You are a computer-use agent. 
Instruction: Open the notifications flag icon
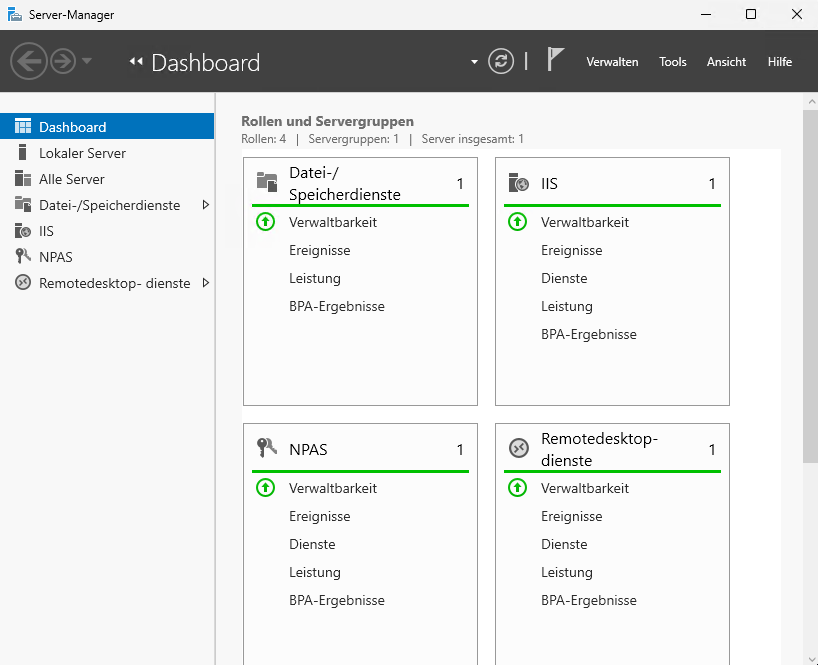pyautogui.click(x=555, y=60)
